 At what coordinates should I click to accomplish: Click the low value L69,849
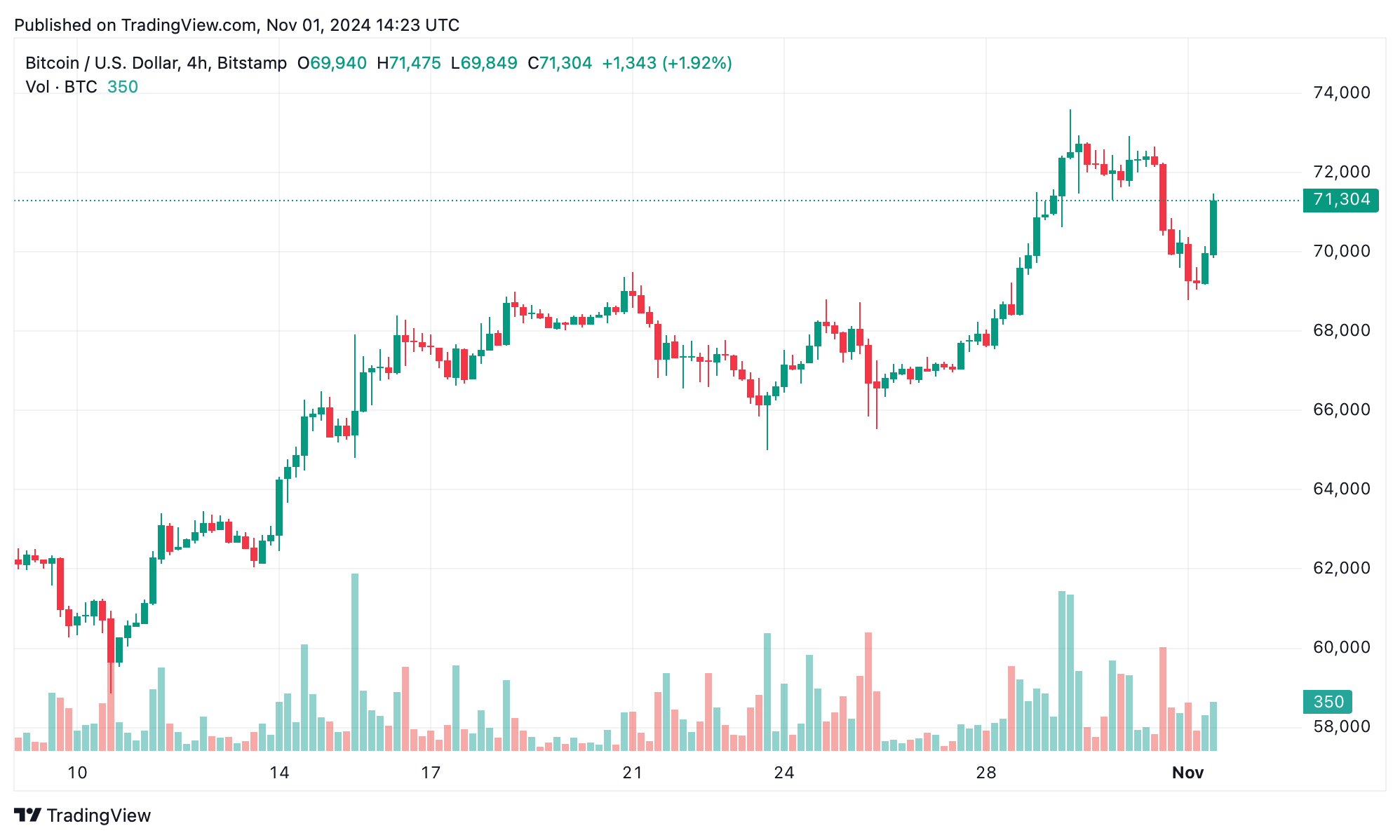coord(484,63)
